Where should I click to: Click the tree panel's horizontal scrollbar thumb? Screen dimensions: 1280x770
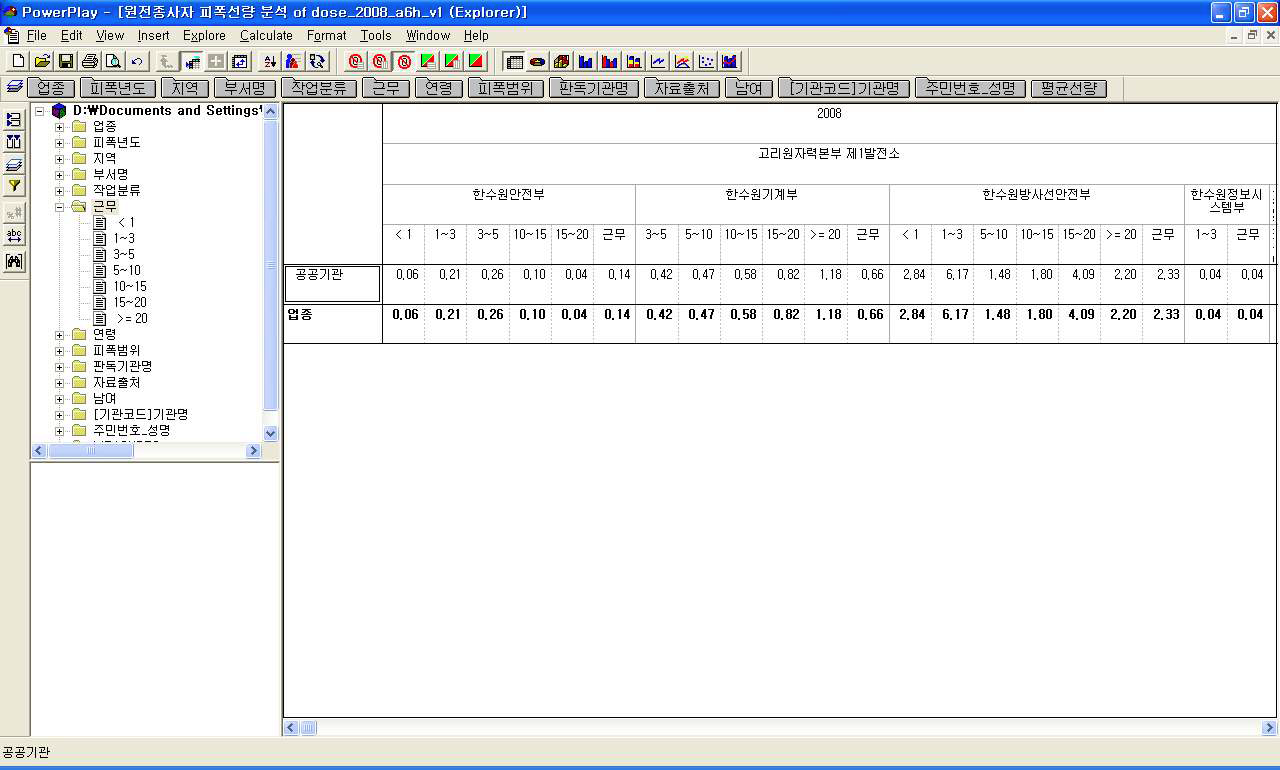[91, 451]
